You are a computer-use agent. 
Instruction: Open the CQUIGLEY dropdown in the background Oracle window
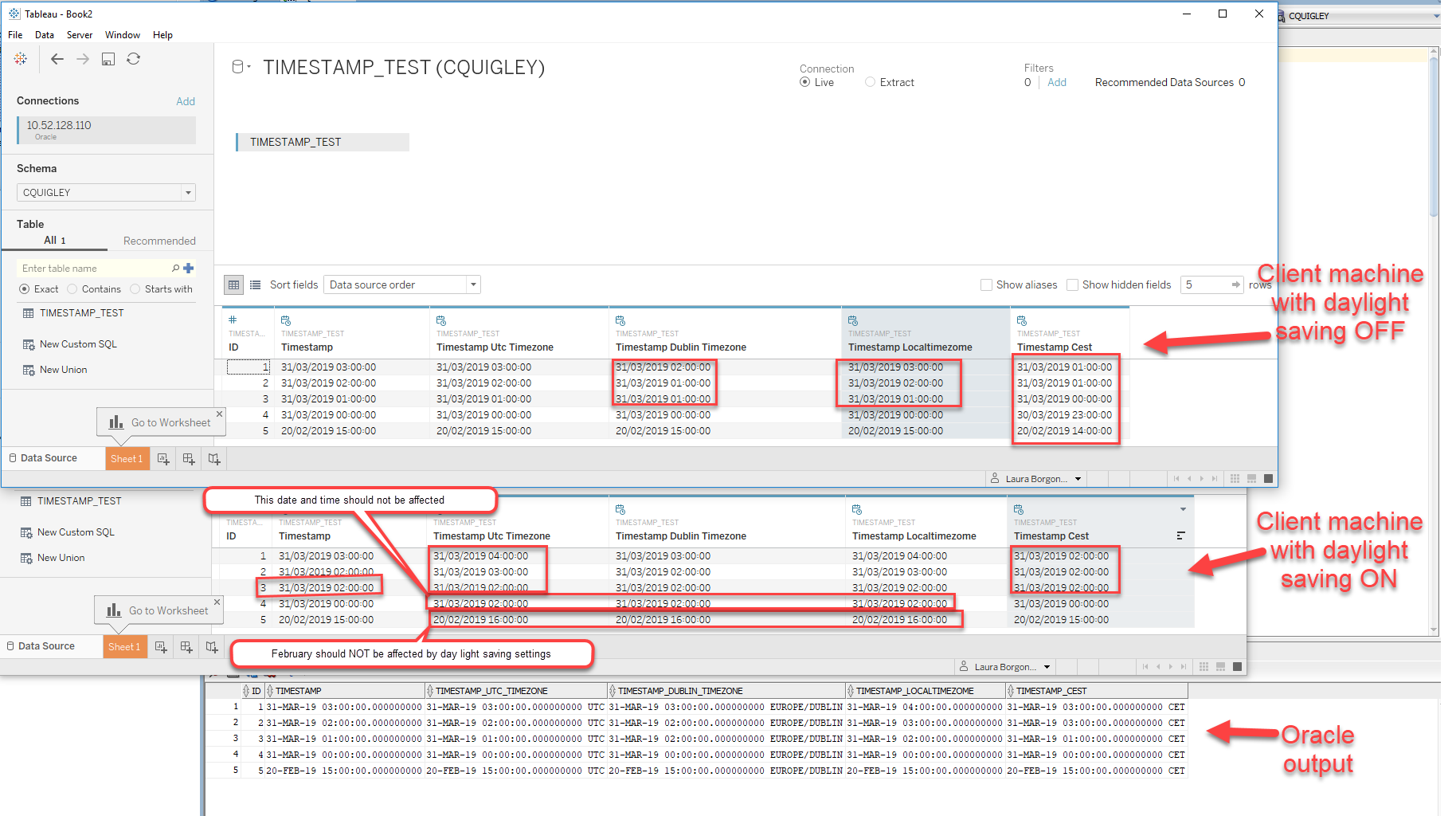coord(1437,16)
